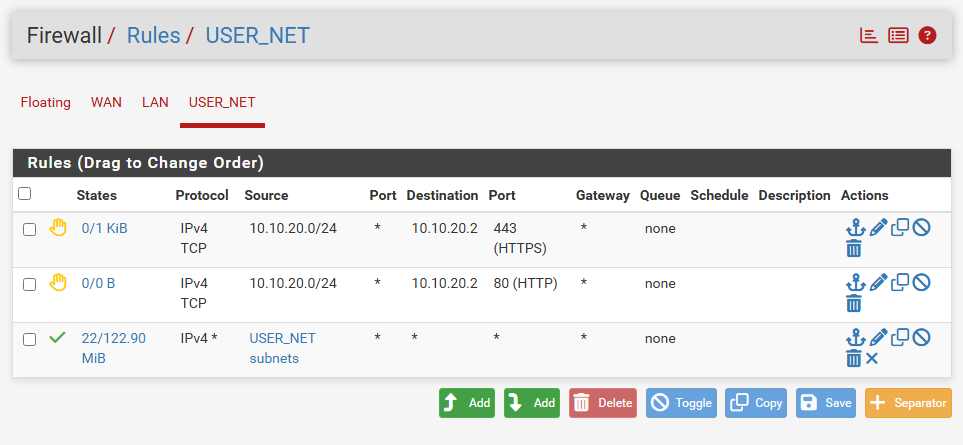The image size is (963, 445).
Task: Open the USER_NET subnets source link
Action: 283,348
